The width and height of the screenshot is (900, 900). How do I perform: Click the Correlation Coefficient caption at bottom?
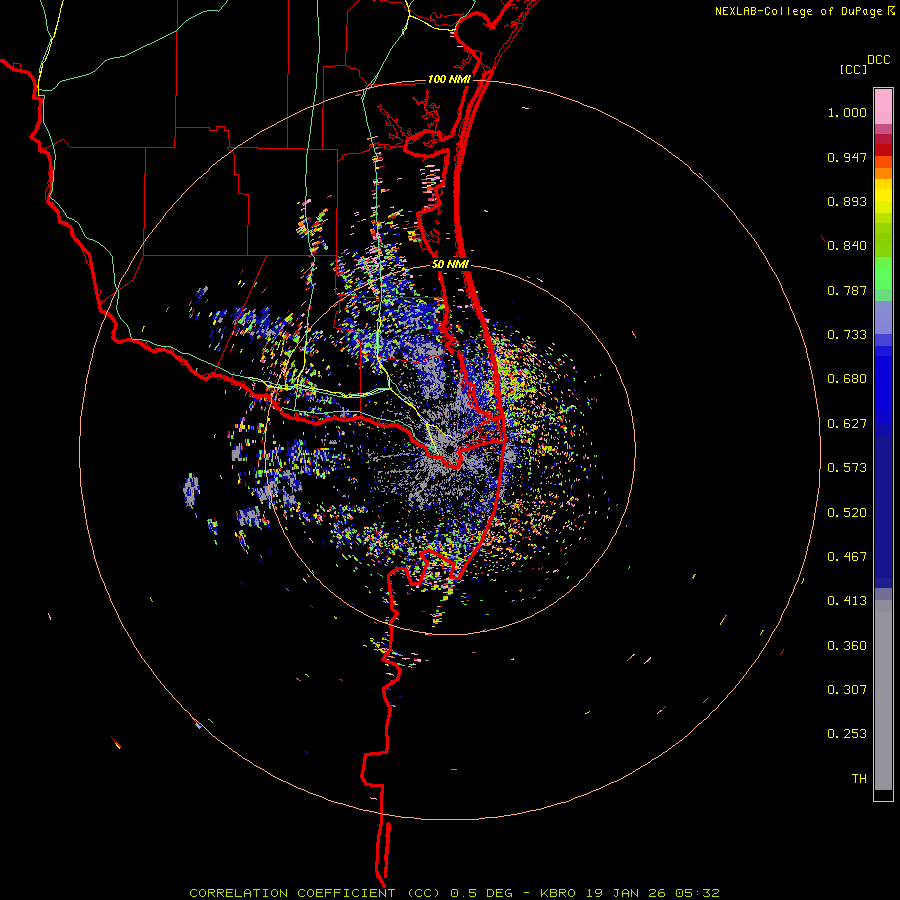(454, 893)
